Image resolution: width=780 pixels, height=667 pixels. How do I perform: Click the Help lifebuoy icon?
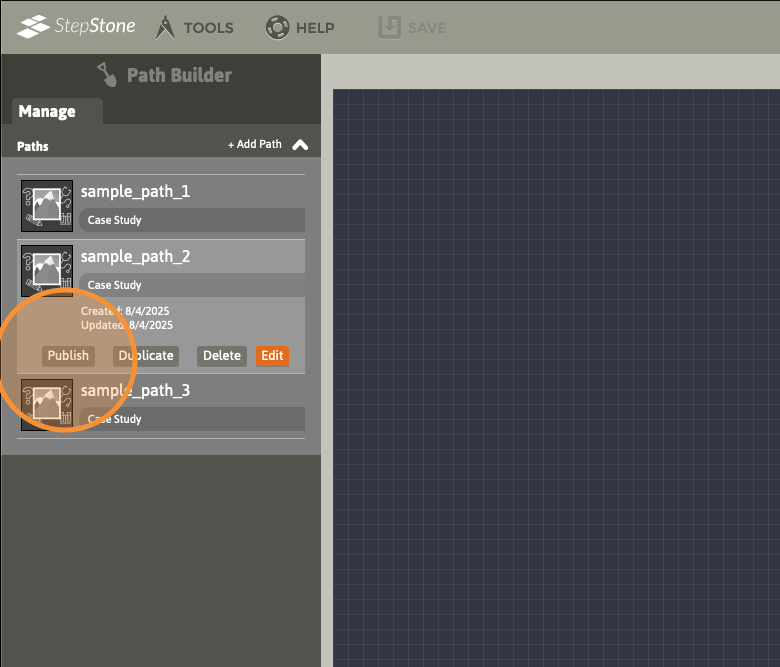[x=277, y=27]
